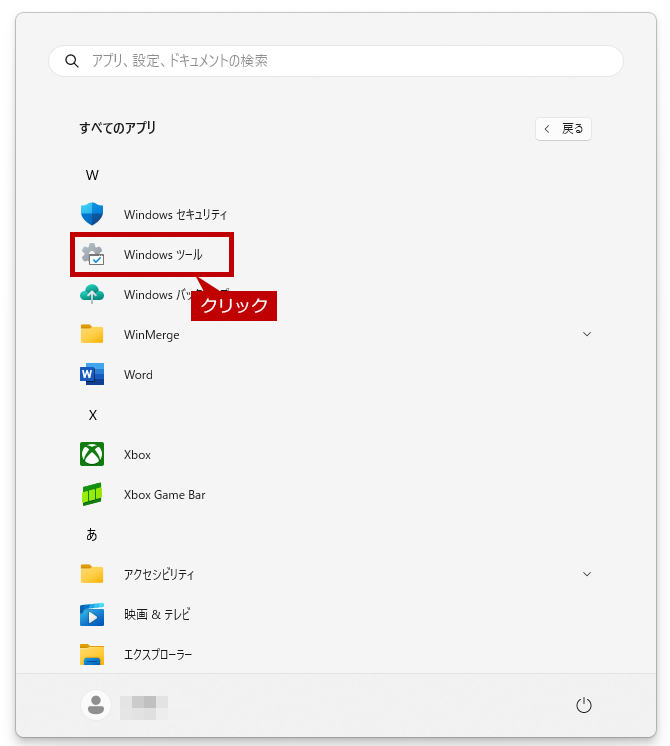The height and width of the screenshot is (746, 670).
Task: Click the user account avatar
Action: click(x=96, y=705)
